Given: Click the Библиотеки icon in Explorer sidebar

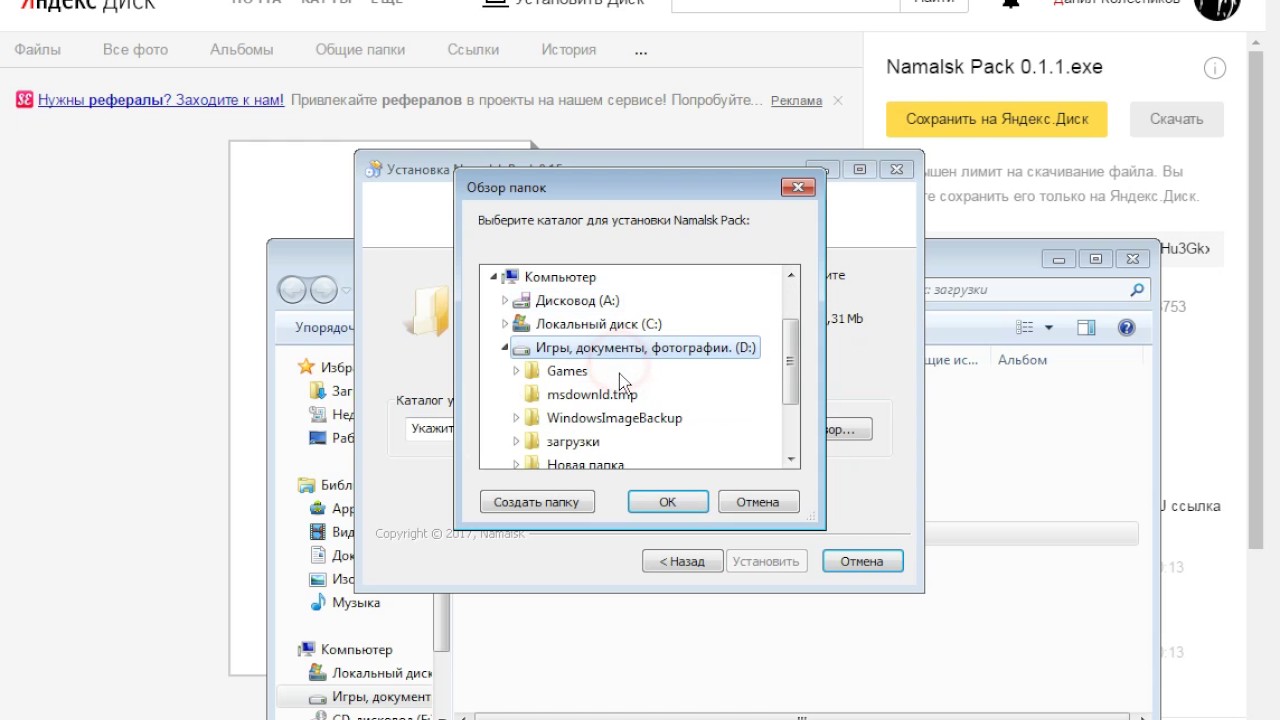Looking at the screenshot, I should (307, 485).
